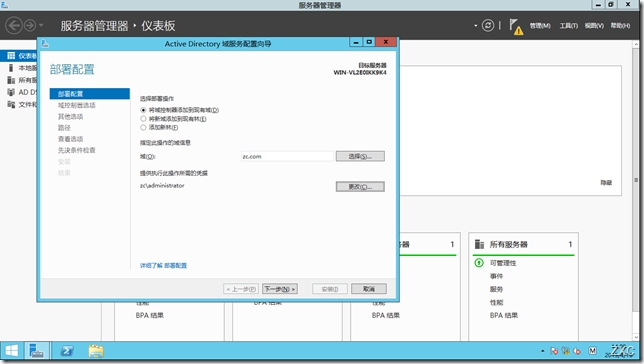The image size is (644, 364).
Task: Click target server name WIN-VL2E0BKK9K4
Action: click(x=360, y=72)
